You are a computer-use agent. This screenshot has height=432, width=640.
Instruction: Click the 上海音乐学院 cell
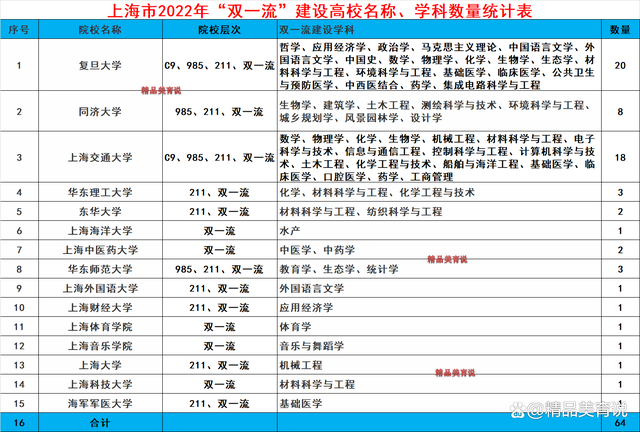coord(100,346)
